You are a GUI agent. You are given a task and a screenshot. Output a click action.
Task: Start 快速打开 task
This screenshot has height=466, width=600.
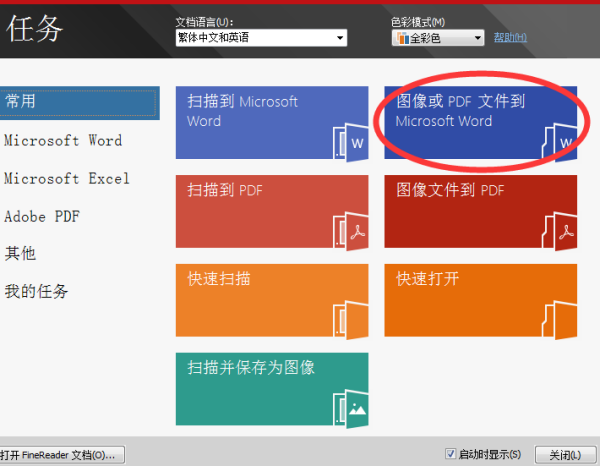481,300
